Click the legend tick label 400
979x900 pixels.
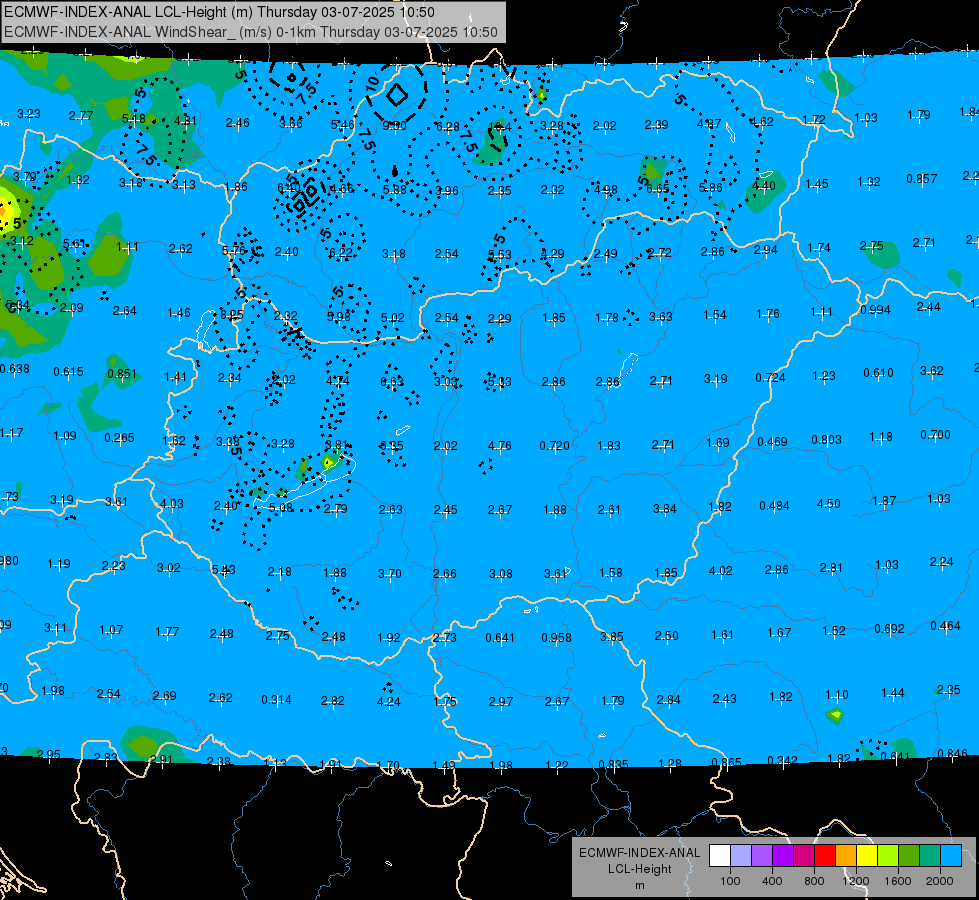point(772,881)
